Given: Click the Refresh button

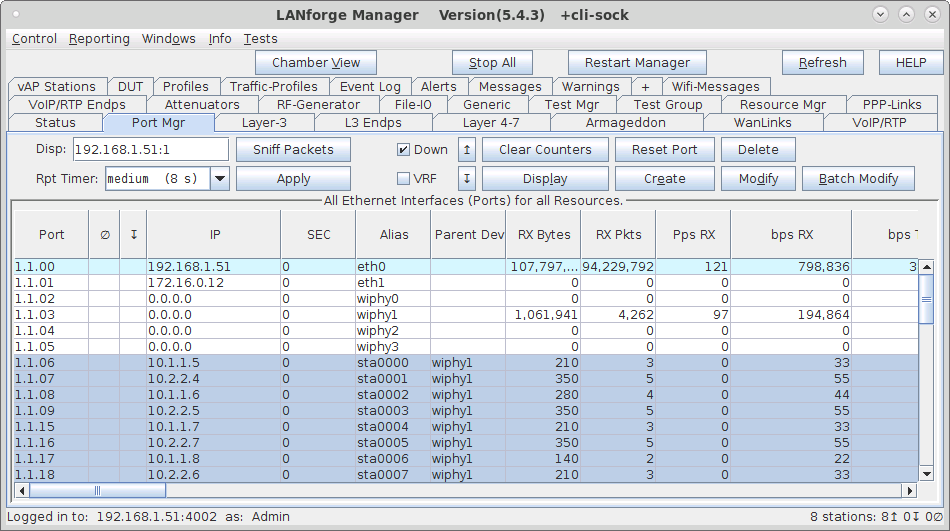Looking at the screenshot, I should pos(823,62).
